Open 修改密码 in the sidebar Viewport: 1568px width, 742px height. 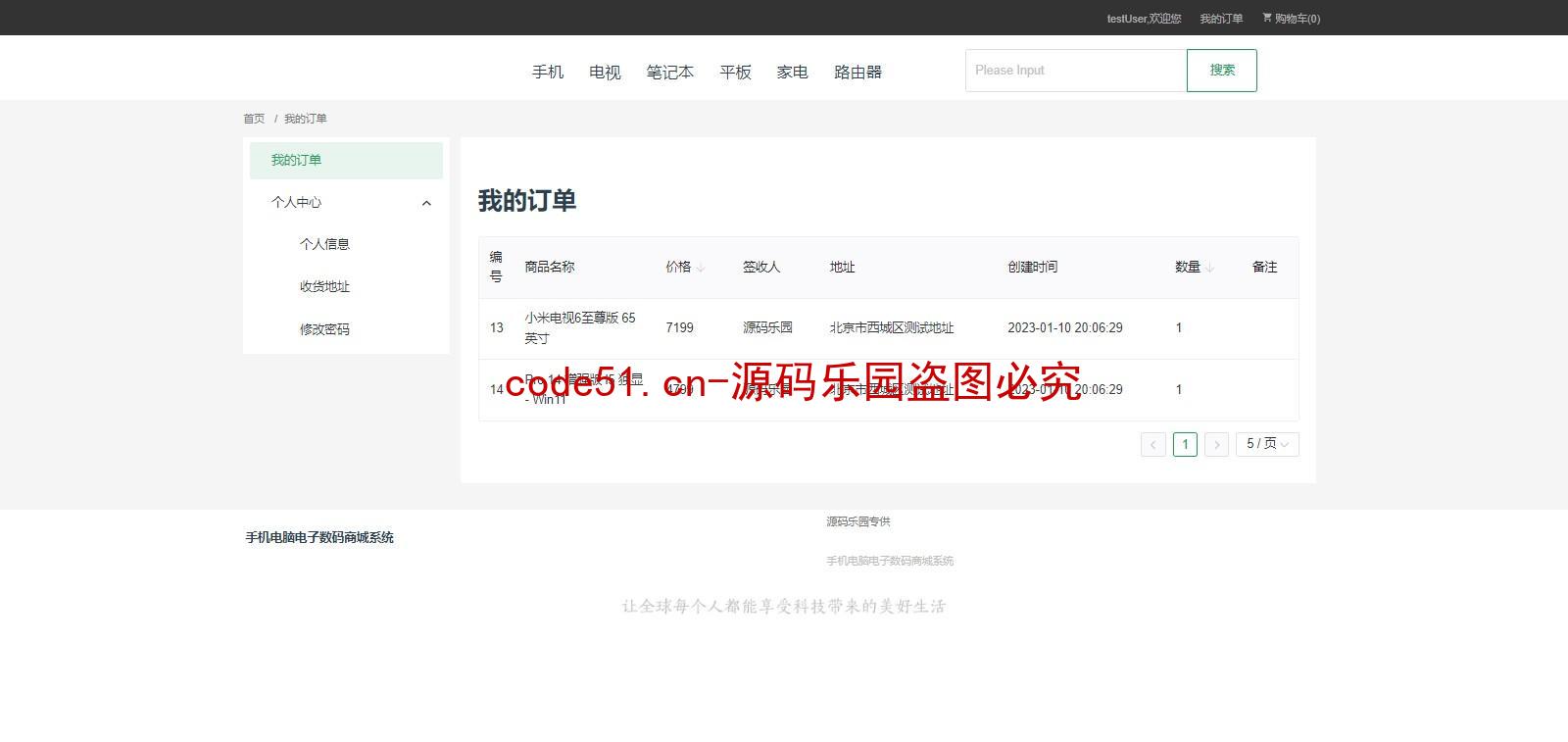pos(324,329)
